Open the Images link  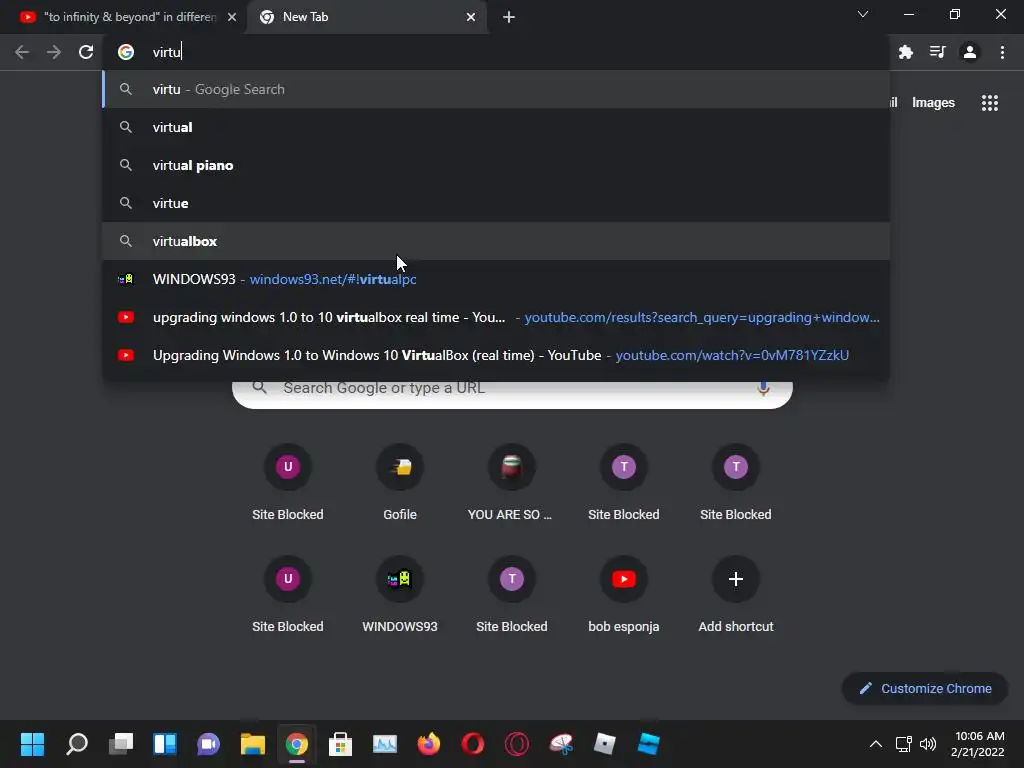pos(933,103)
